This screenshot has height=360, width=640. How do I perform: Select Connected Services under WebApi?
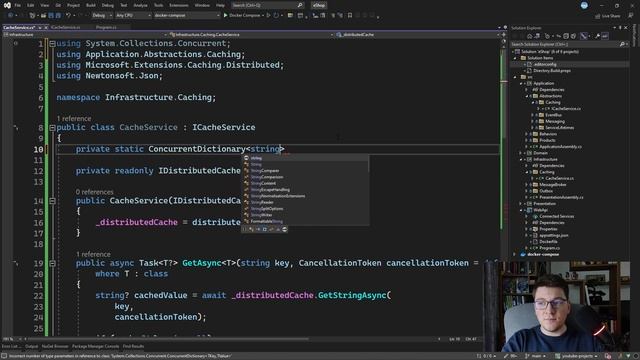tap(556, 216)
